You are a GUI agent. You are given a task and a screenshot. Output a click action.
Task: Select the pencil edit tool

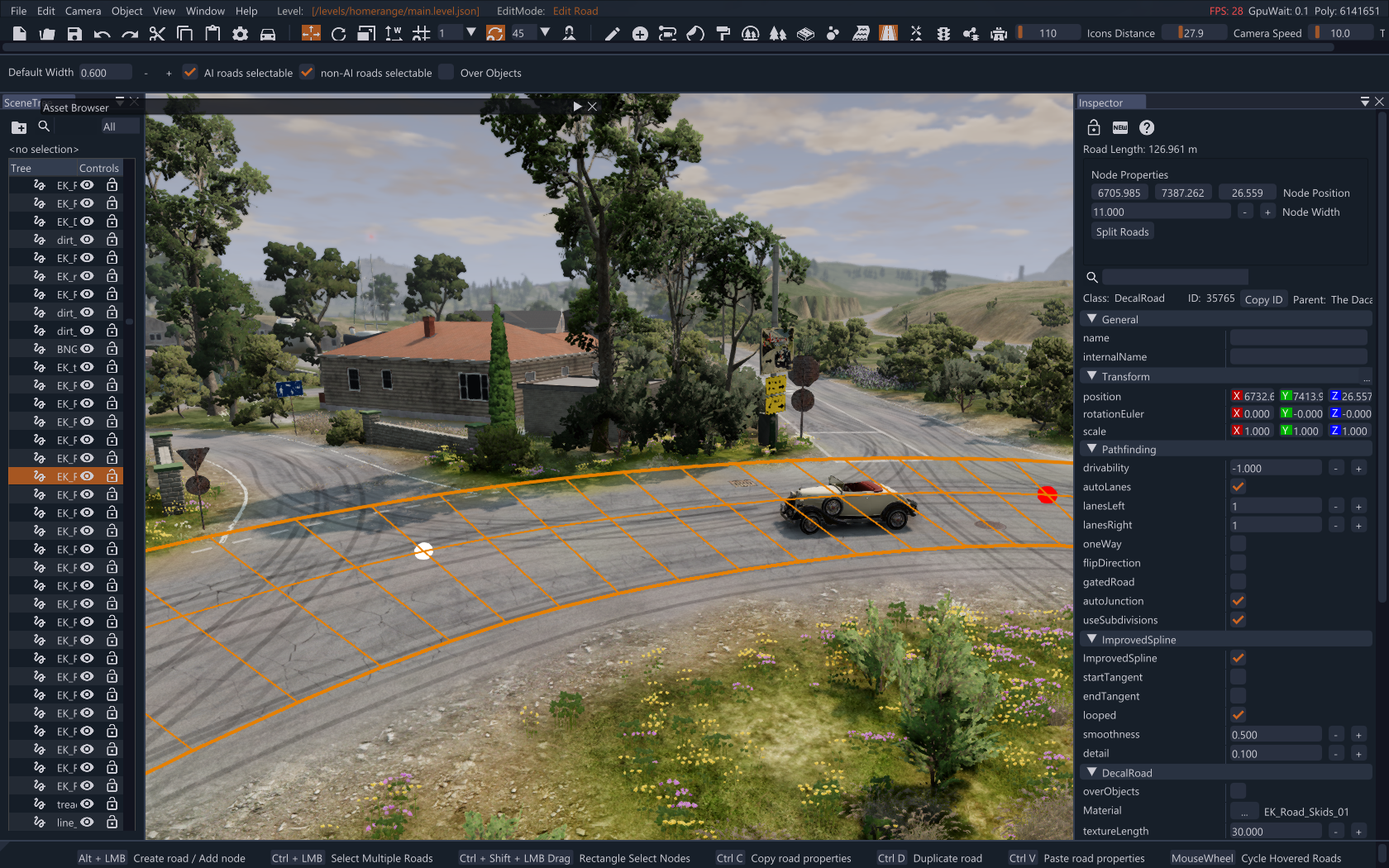(613, 34)
